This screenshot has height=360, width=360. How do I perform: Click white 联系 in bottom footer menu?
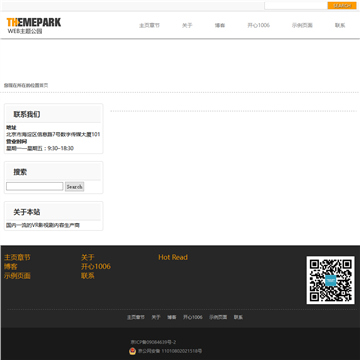click(x=238, y=317)
